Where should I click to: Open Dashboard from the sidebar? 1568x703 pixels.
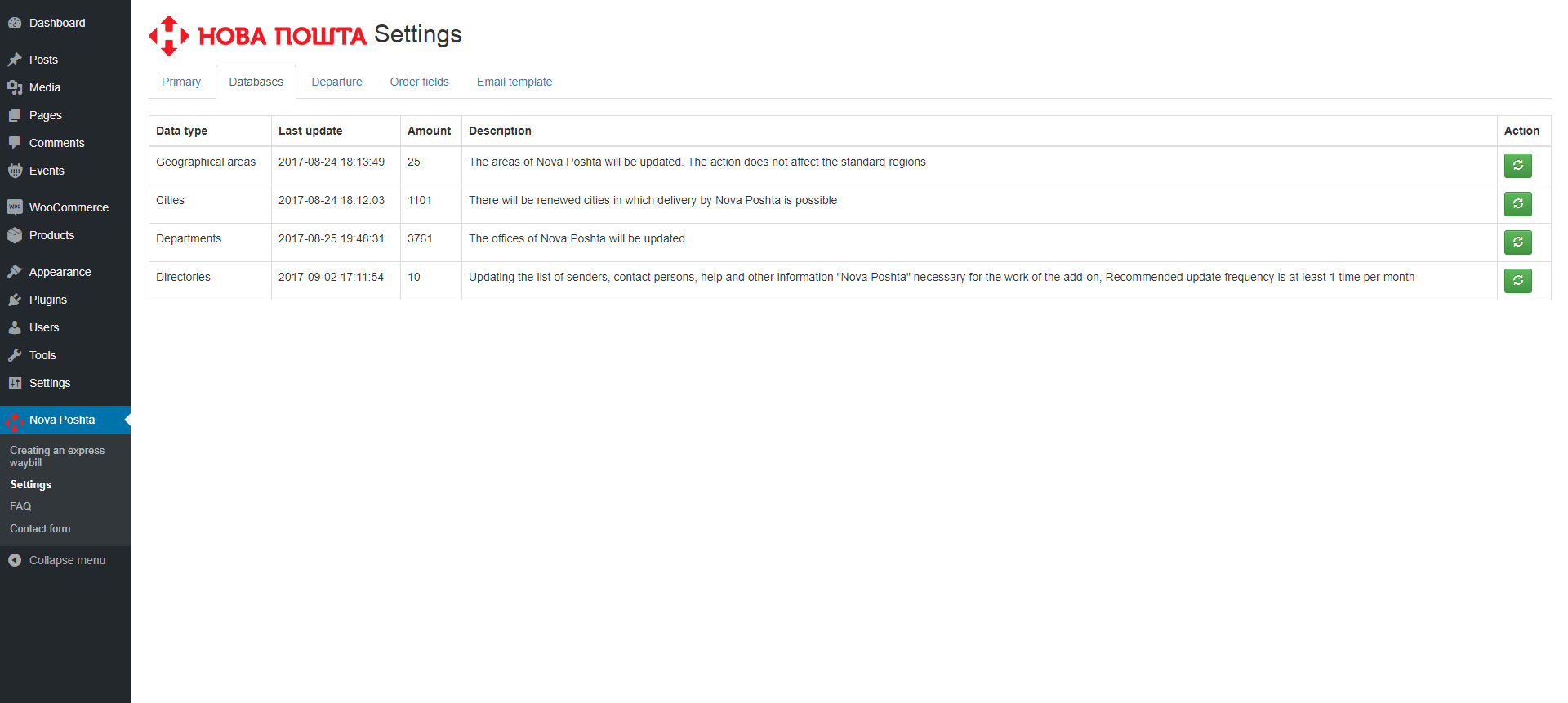click(57, 23)
